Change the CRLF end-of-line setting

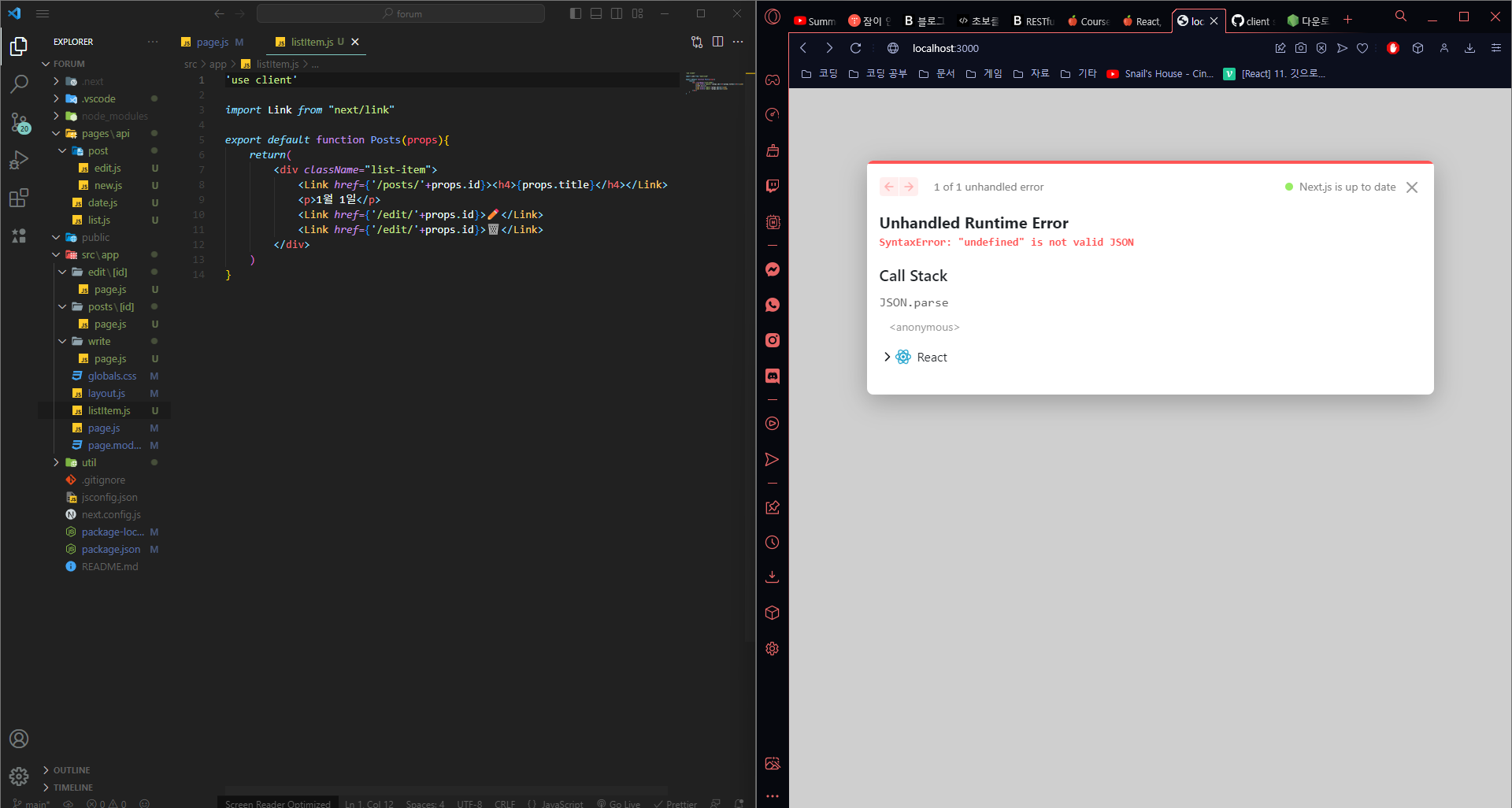[505, 803]
